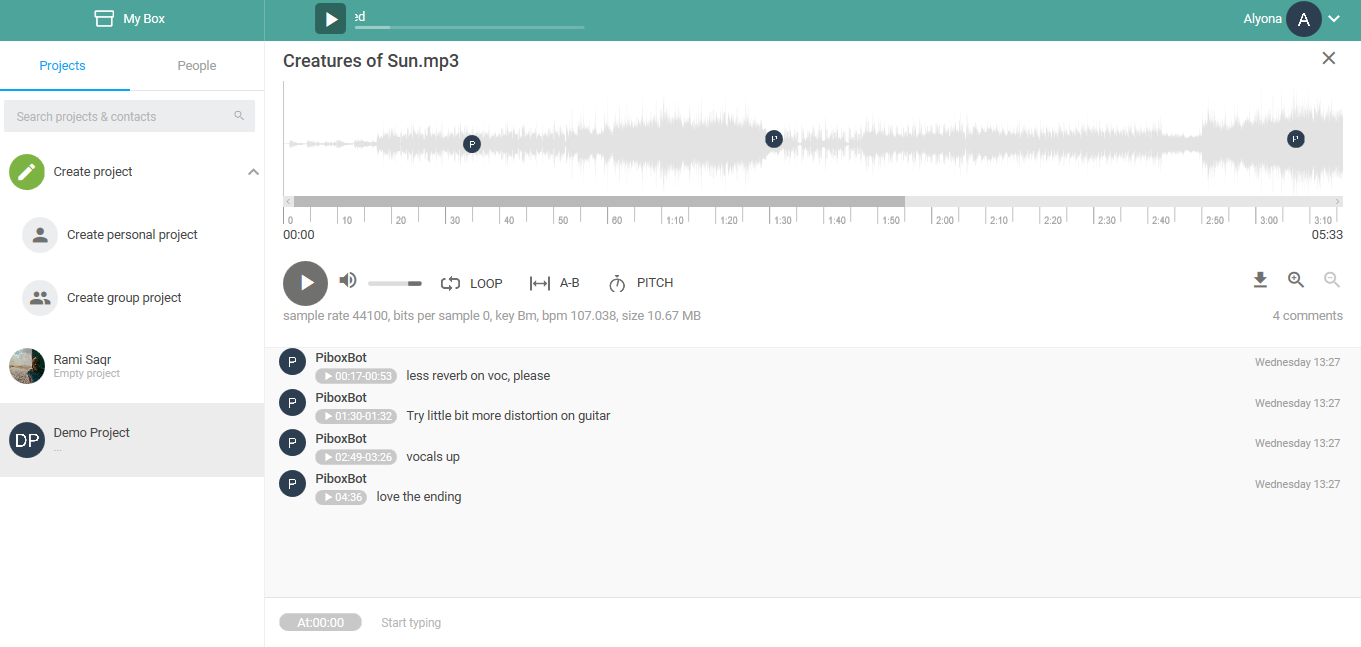
Task: Click the Create personal project person icon
Action: pos(40,235)
